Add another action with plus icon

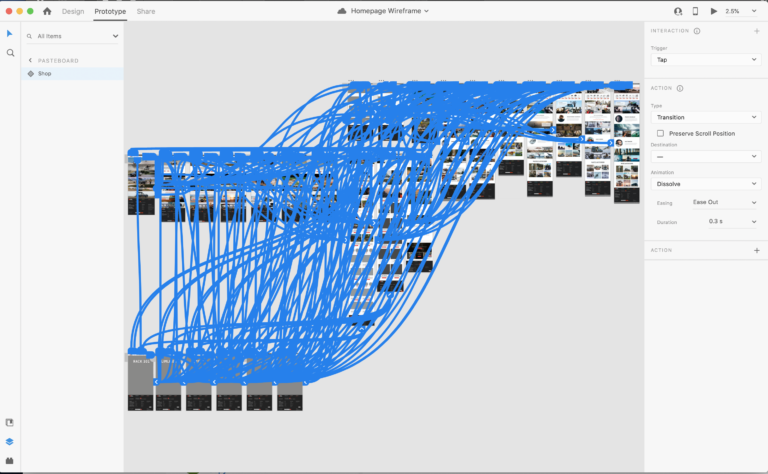click(x=757, y=250)
